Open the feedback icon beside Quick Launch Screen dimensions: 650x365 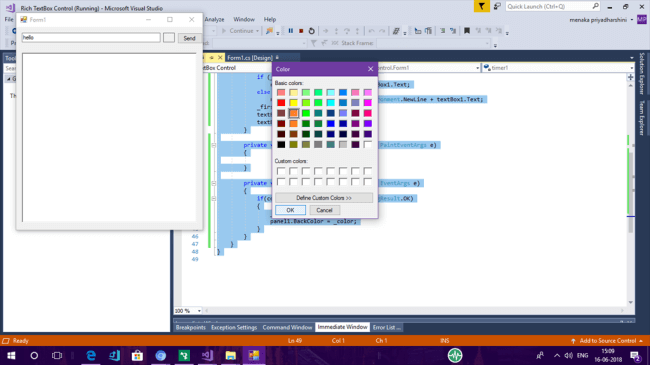(x=497, y=6)
